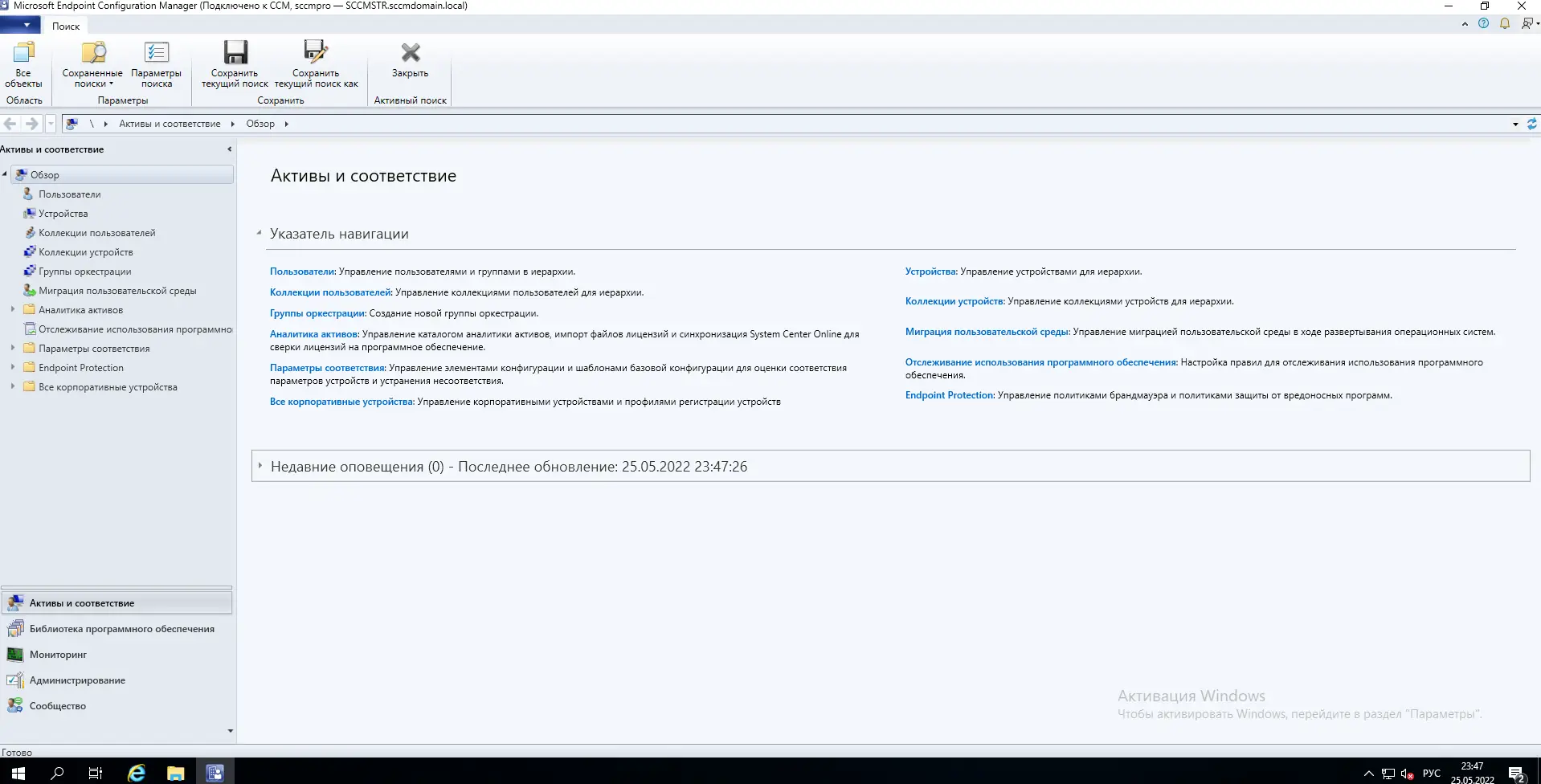Open the blue application menu dropdown

21,26
